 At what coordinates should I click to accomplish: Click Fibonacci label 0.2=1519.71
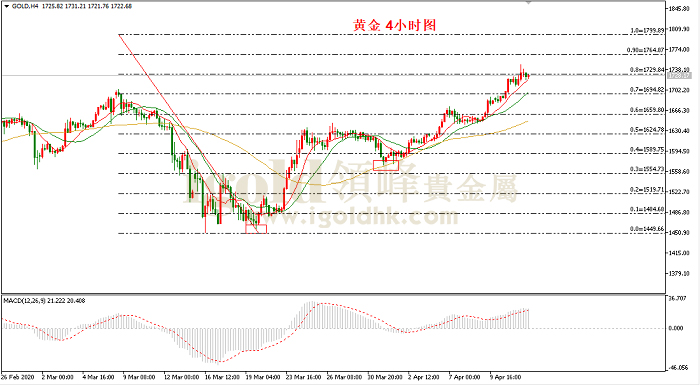pyautogui.click(x=647, y=189)
